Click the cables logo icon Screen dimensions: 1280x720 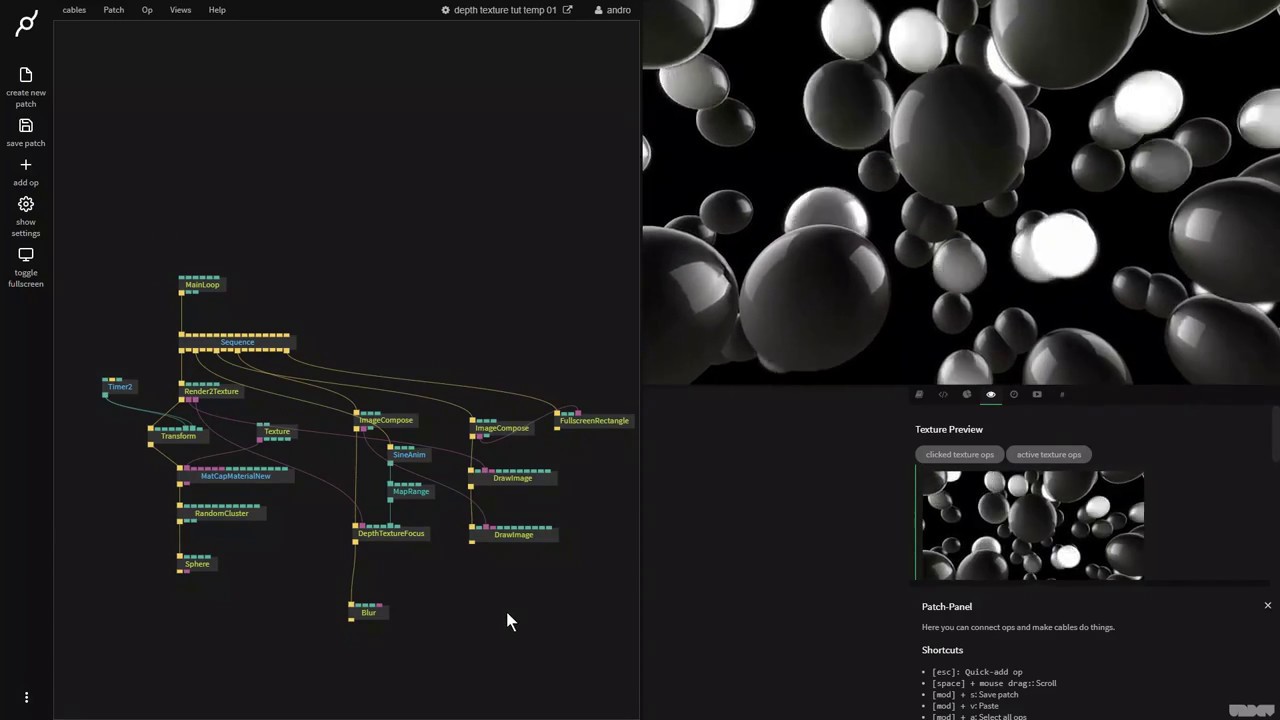26,23
